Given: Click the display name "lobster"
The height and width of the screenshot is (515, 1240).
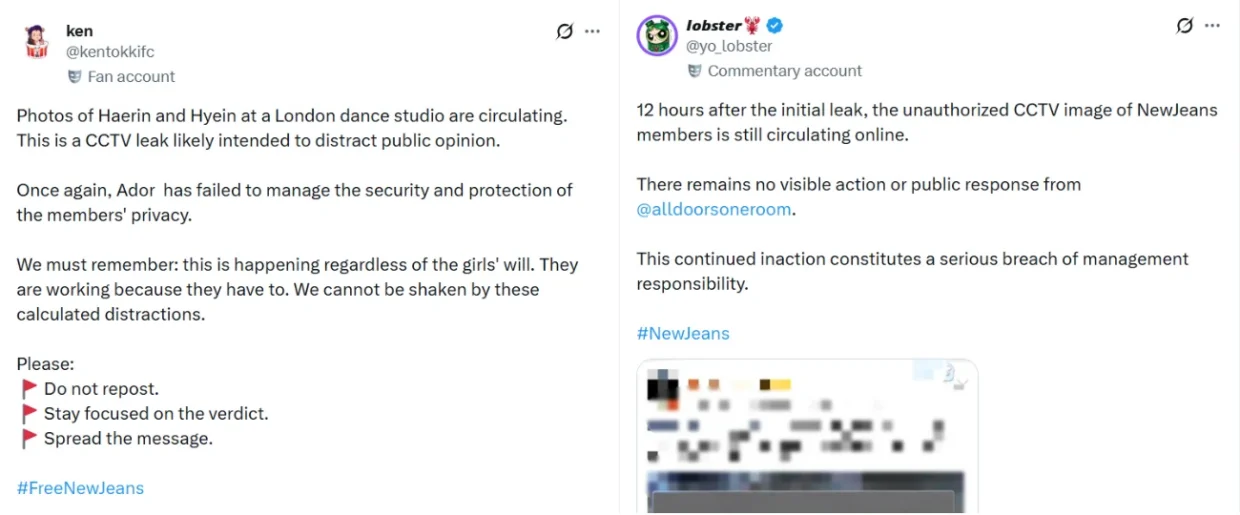Looking at the screenshot, I should 714,26.
